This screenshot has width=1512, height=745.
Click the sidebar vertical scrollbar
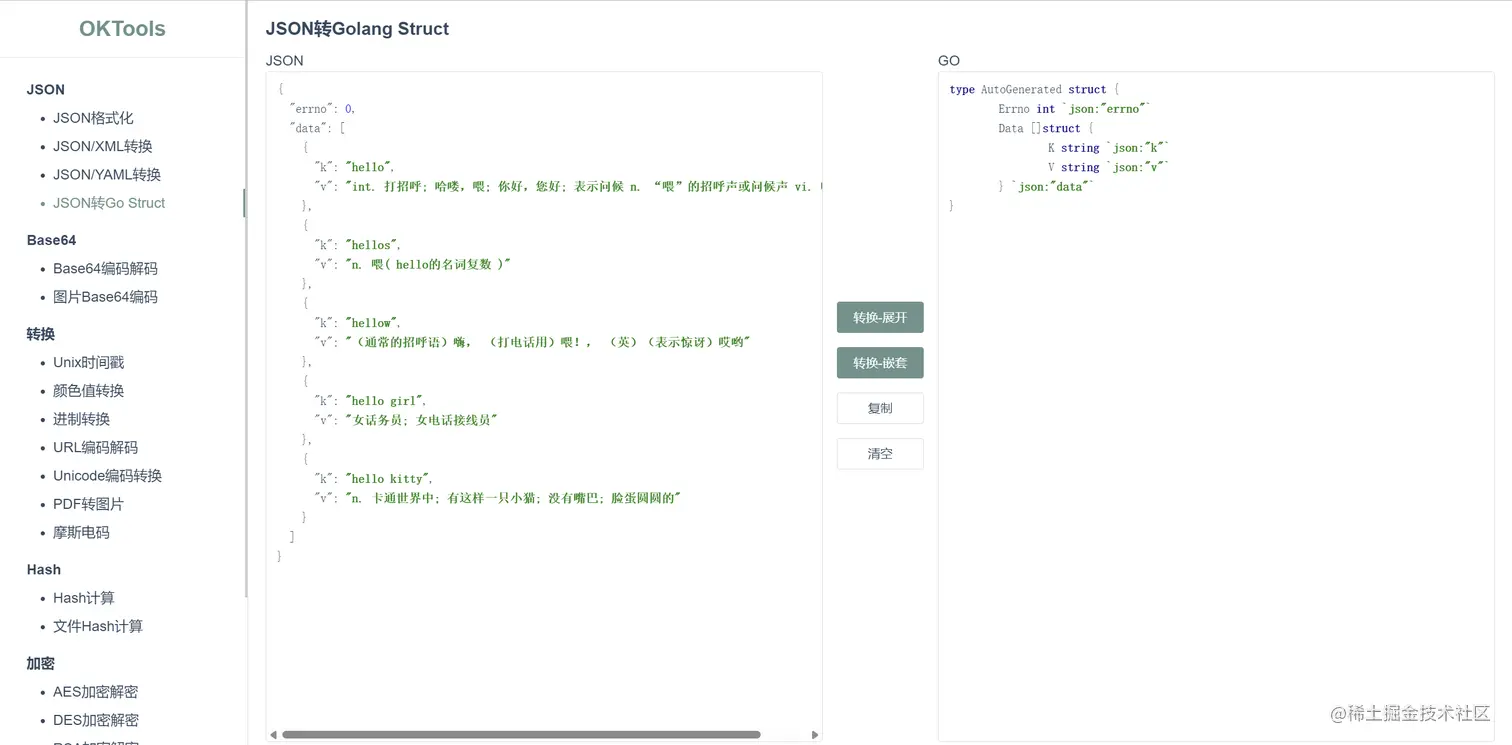(x=246, y=300)
